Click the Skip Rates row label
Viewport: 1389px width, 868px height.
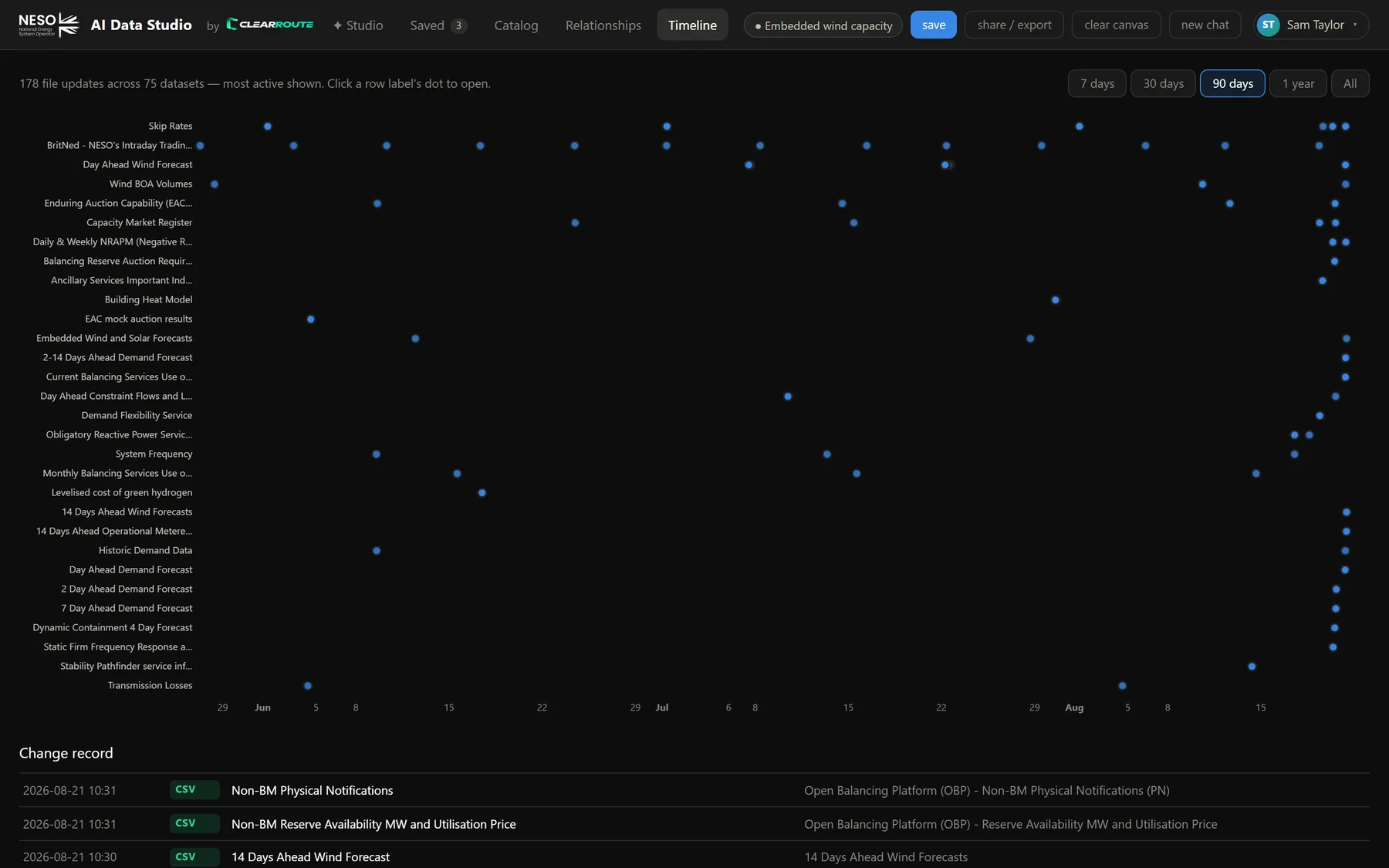pyautogui.click(x=171, y=126)
